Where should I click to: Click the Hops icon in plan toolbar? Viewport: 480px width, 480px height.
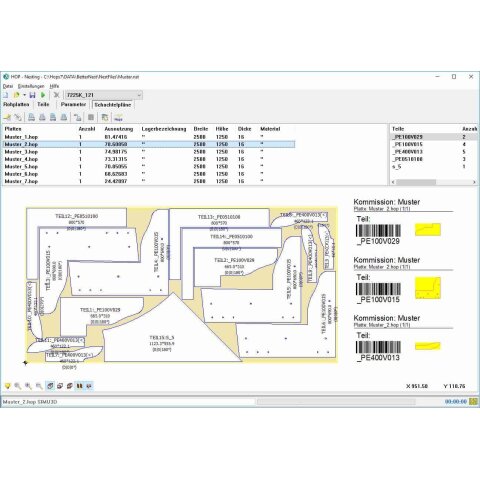point(118,117)
